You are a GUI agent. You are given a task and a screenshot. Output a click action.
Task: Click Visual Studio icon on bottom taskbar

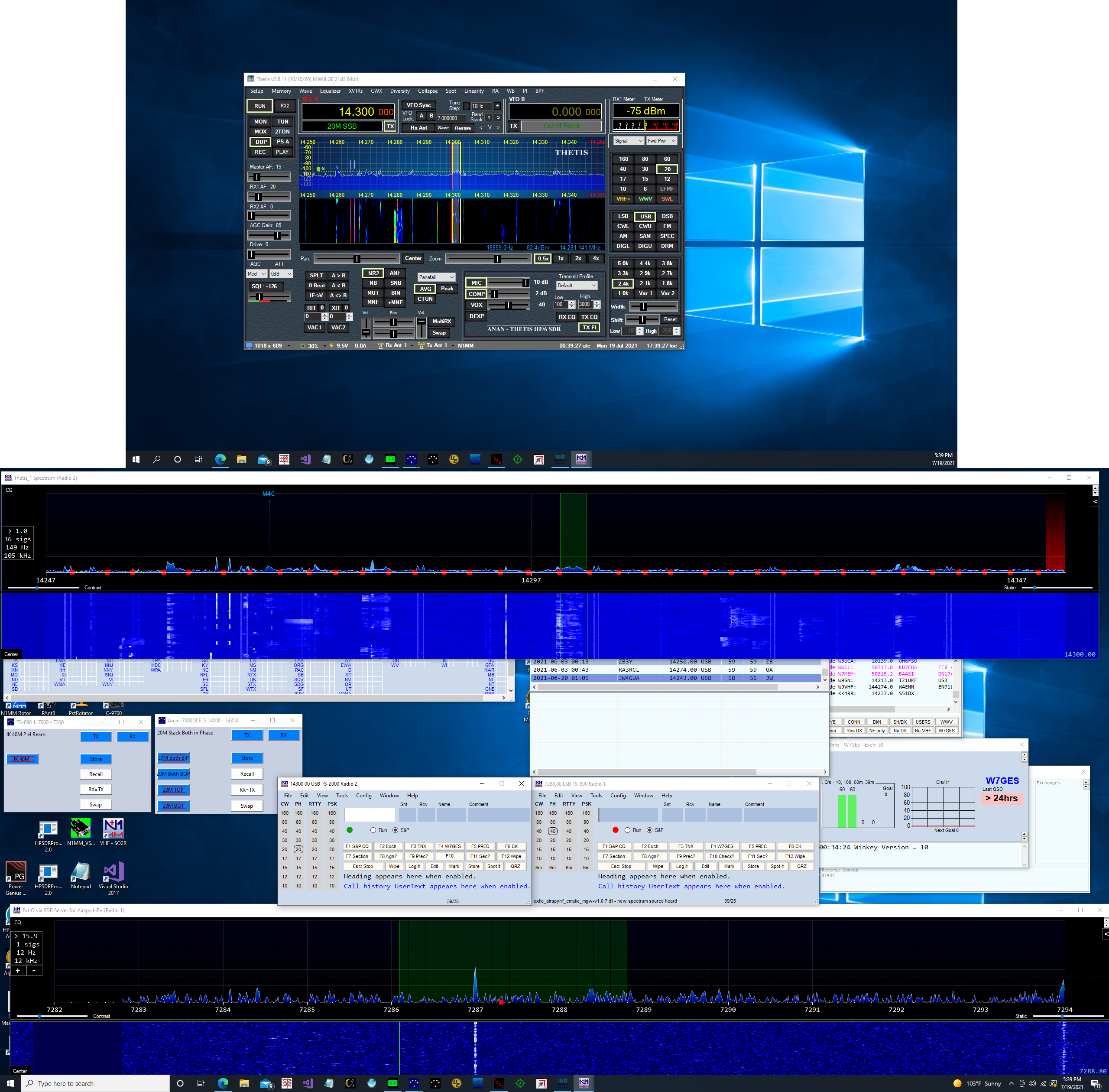[x=308, y=1083]
